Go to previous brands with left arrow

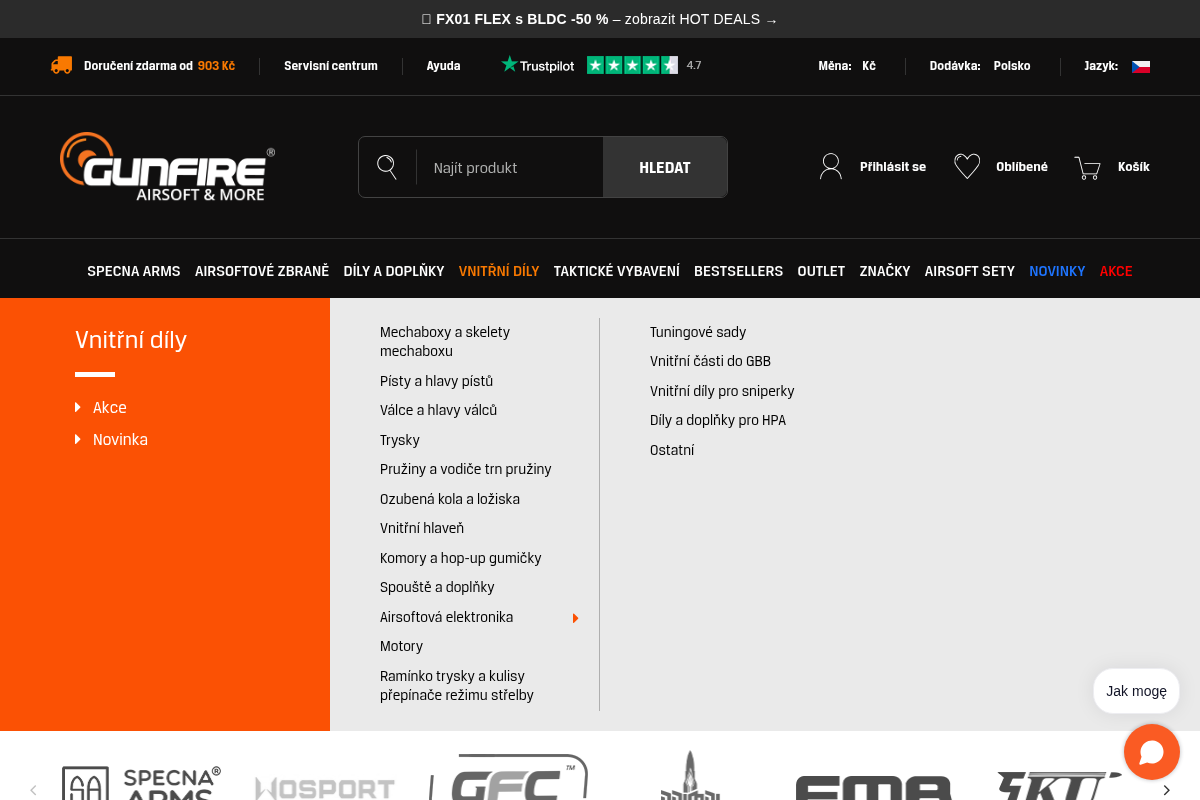pos(33,790)
